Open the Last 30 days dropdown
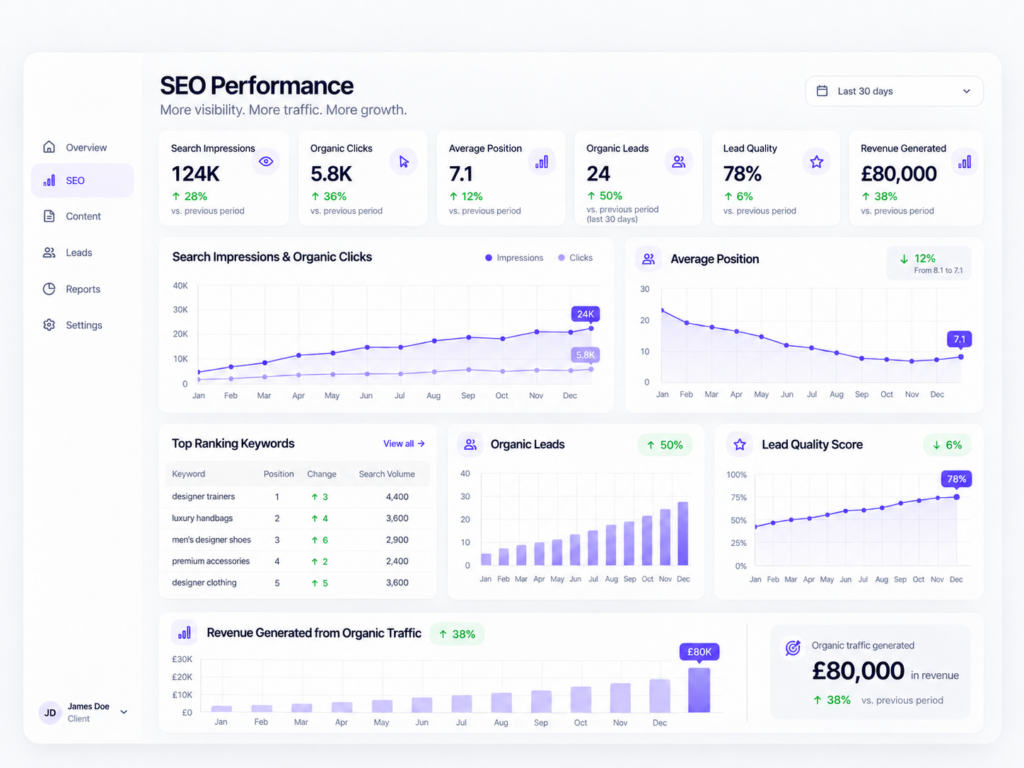Viewport: 1024px width, 768px height. click(894, 91)
